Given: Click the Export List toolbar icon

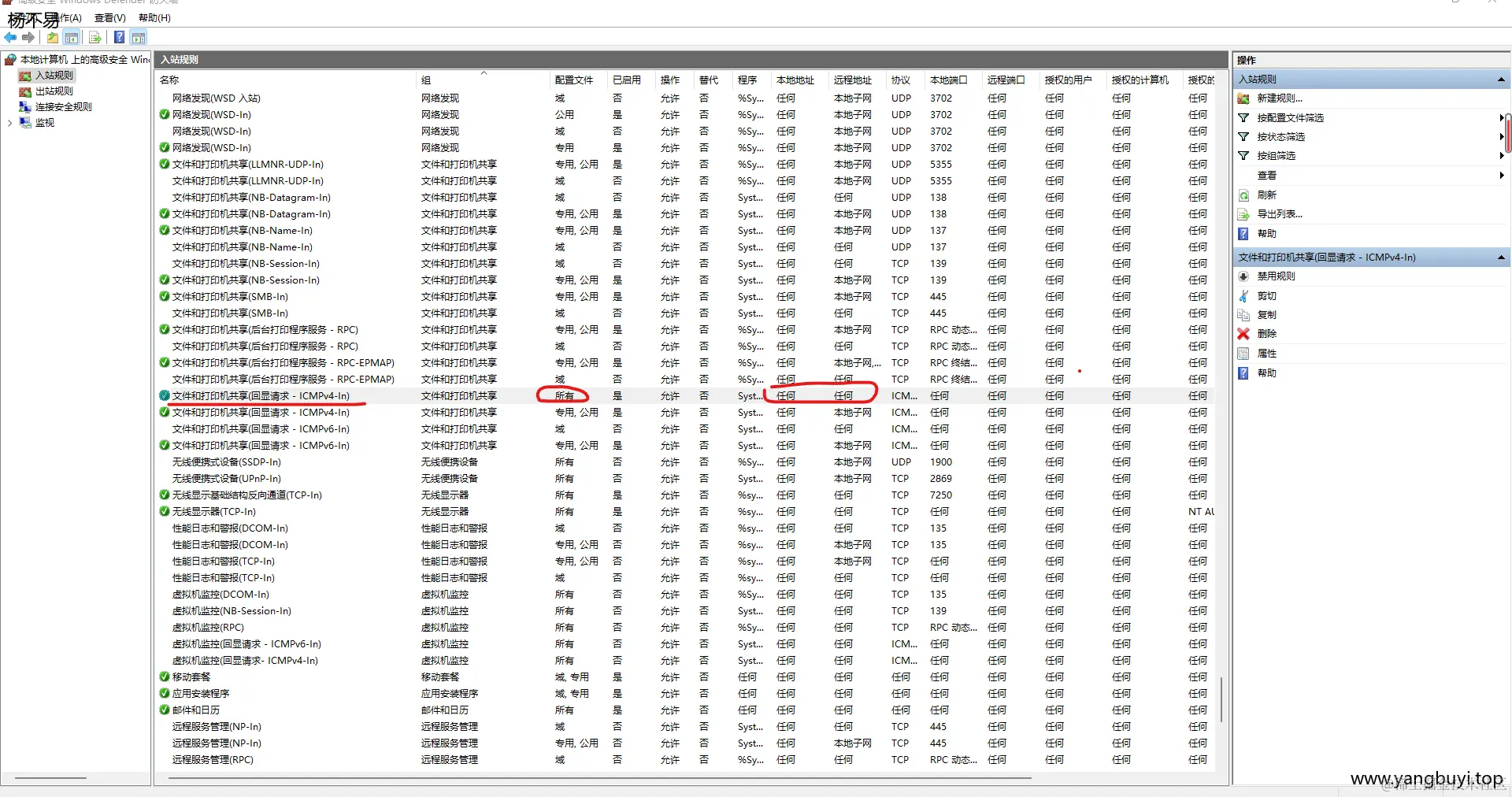Looking at the screenshot, I should point(95,37).
